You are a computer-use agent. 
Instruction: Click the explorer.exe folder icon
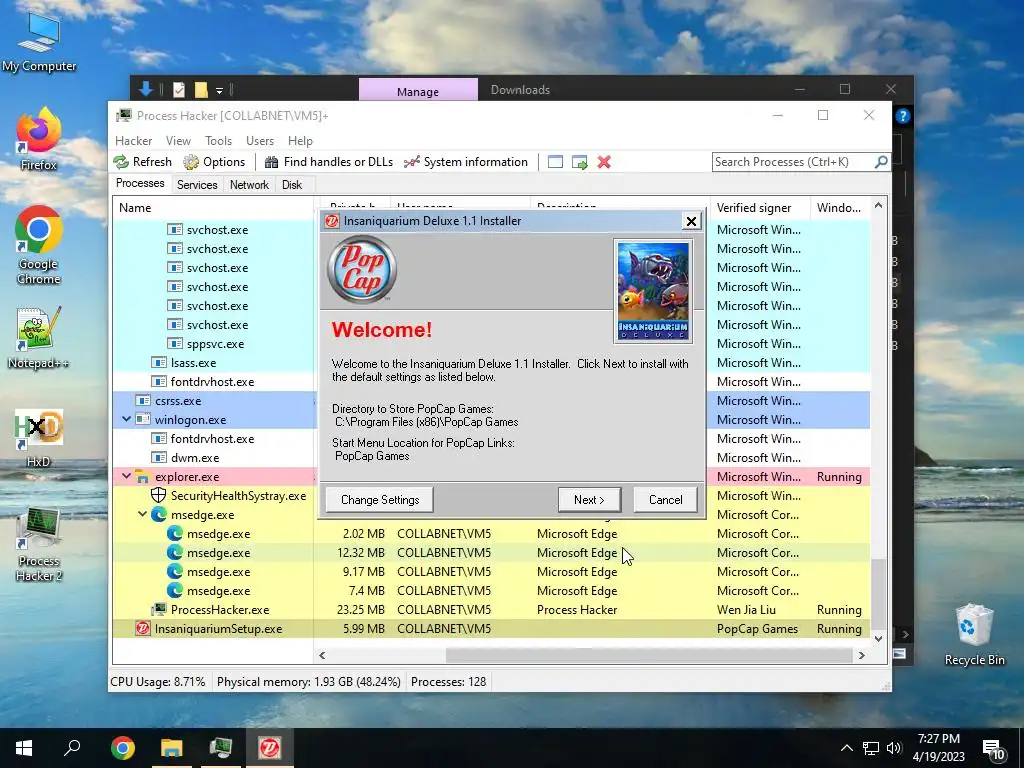click(142, 477)
